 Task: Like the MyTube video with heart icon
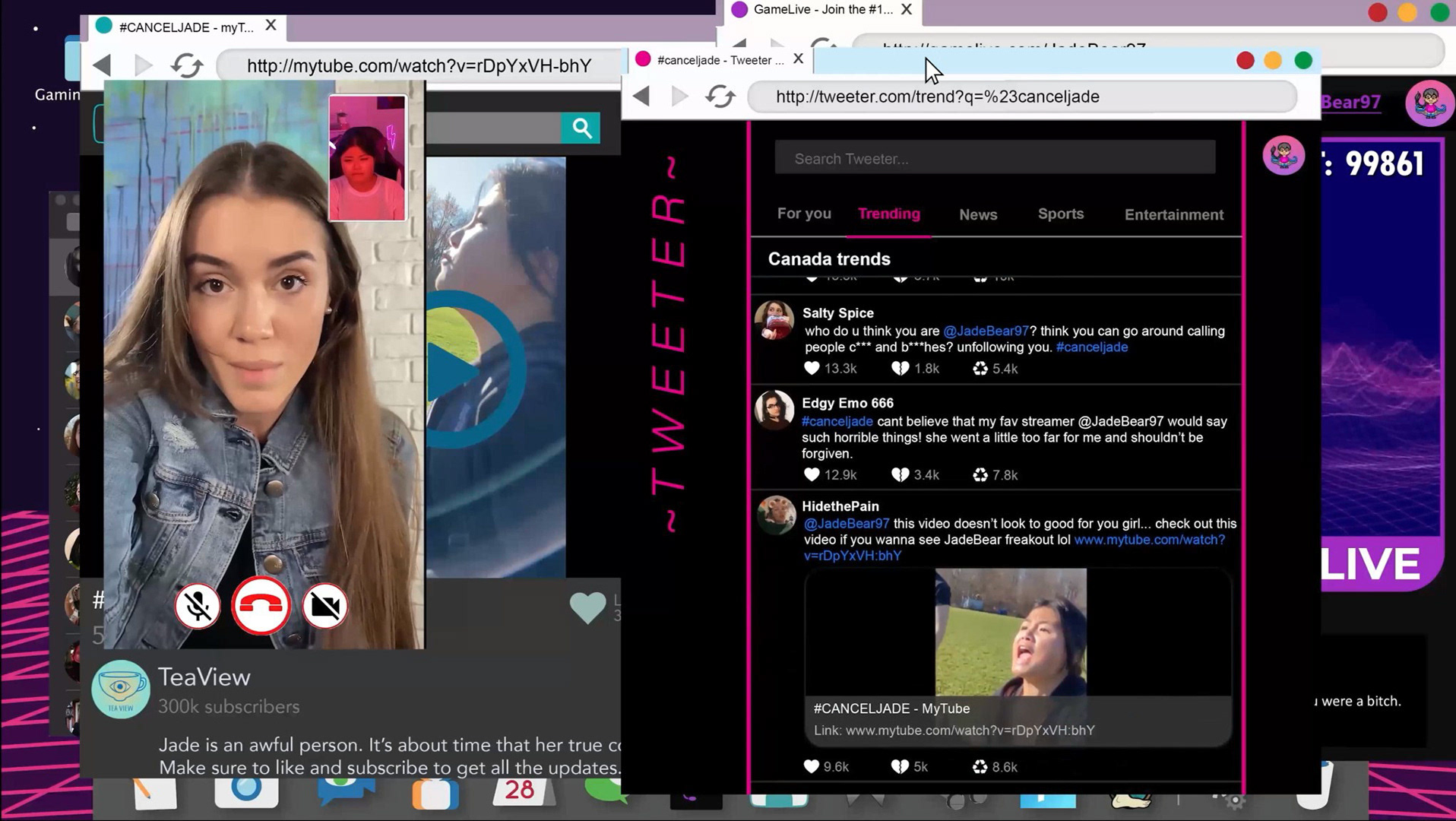click(587, 607)
